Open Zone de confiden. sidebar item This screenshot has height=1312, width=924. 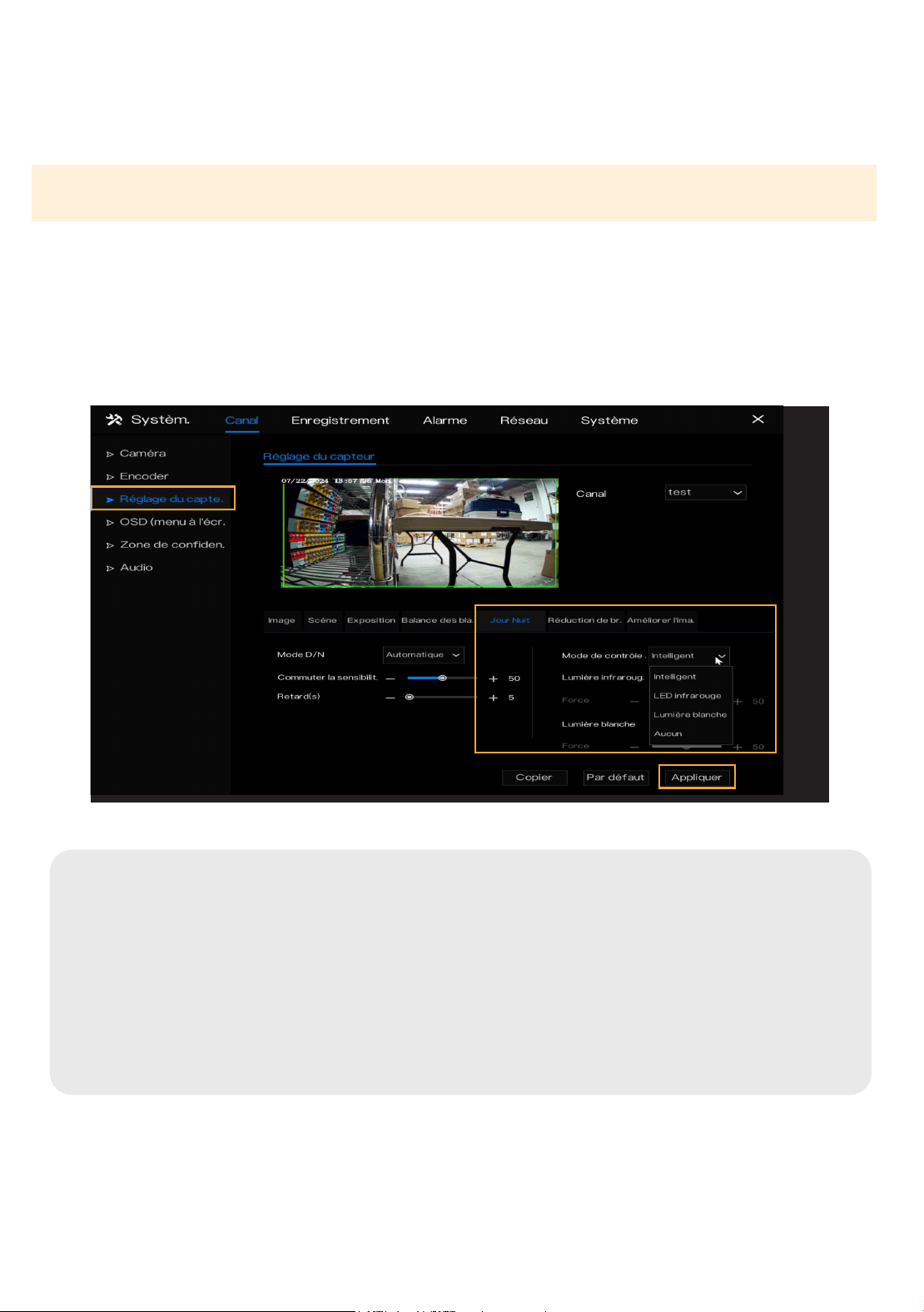172,544
